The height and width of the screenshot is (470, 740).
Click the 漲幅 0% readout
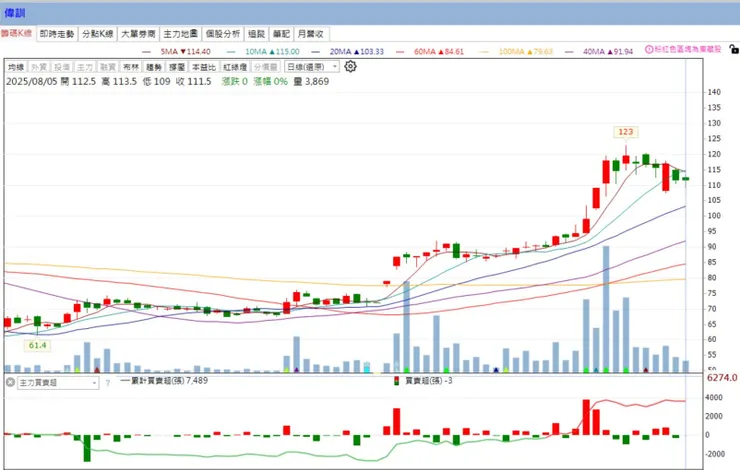point(270,82)
